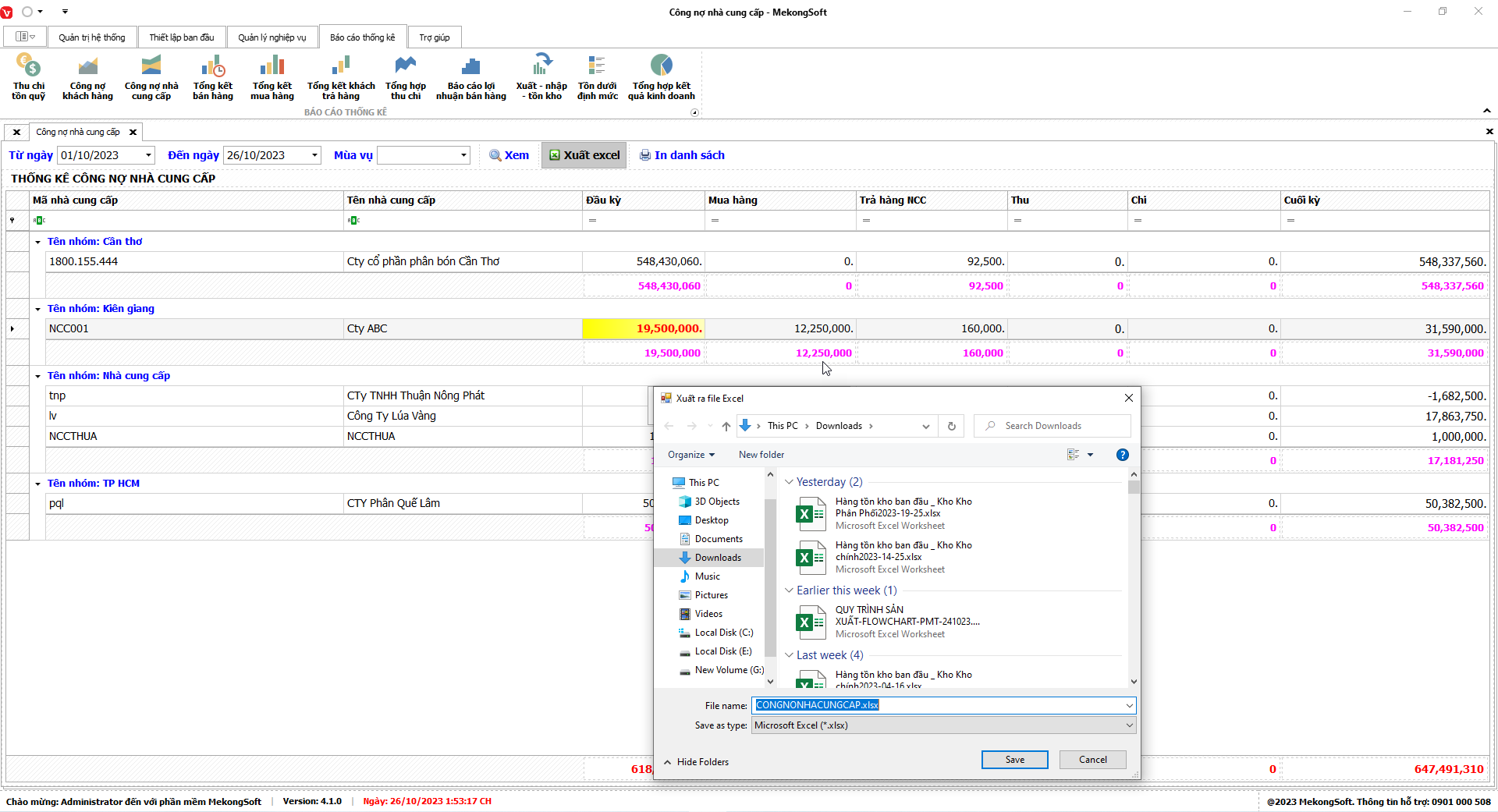Open Tổng kết mua hàng report
1498x812 pixels.
pos(272,76)
